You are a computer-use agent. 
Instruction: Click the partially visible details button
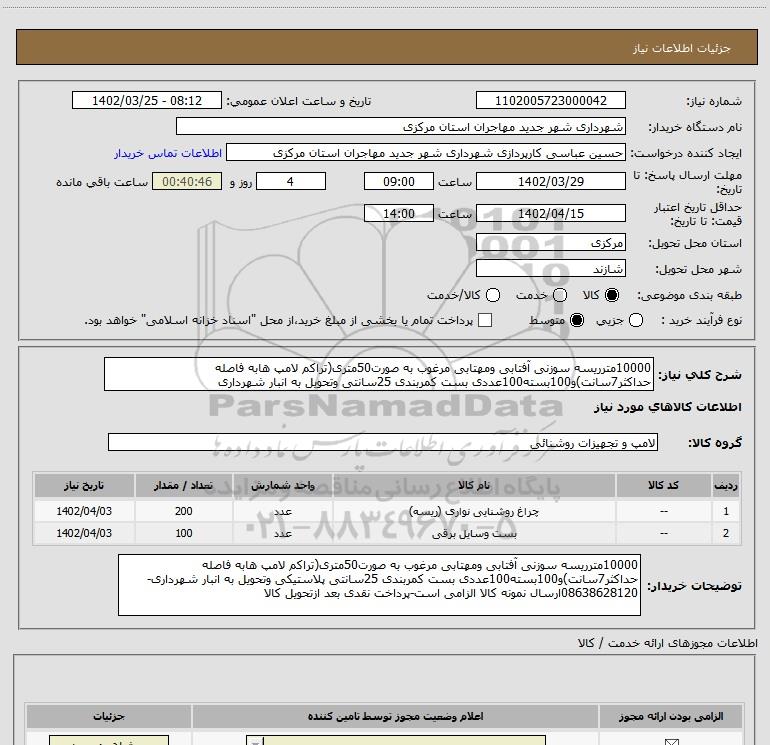click(109, 740)
